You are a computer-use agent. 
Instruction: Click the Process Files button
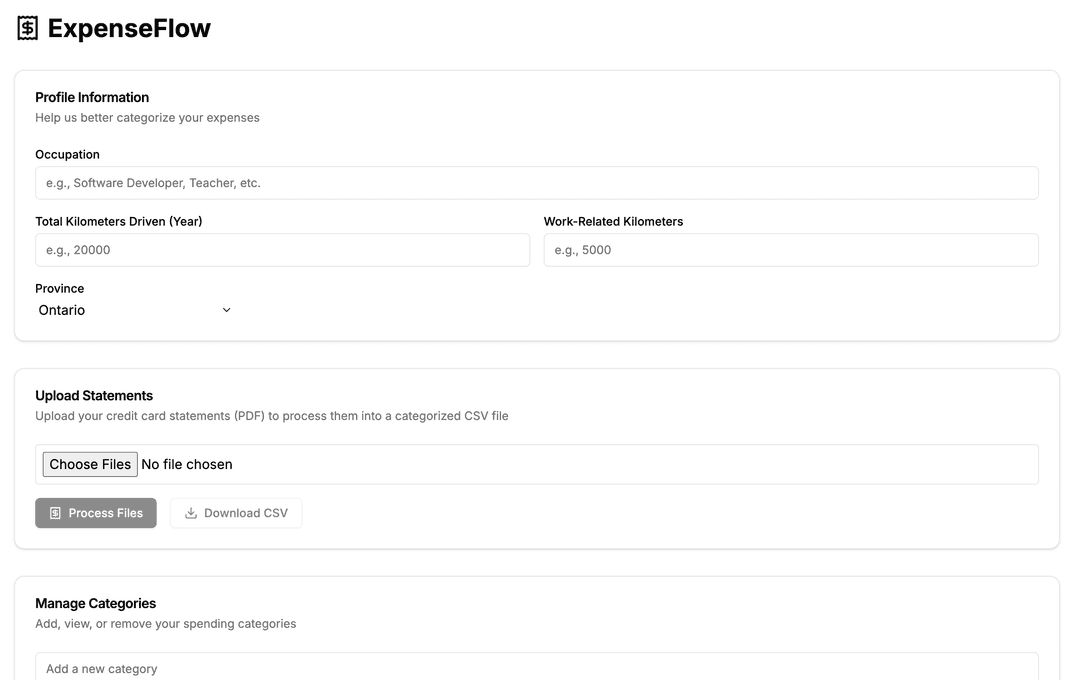pos(96,513)
